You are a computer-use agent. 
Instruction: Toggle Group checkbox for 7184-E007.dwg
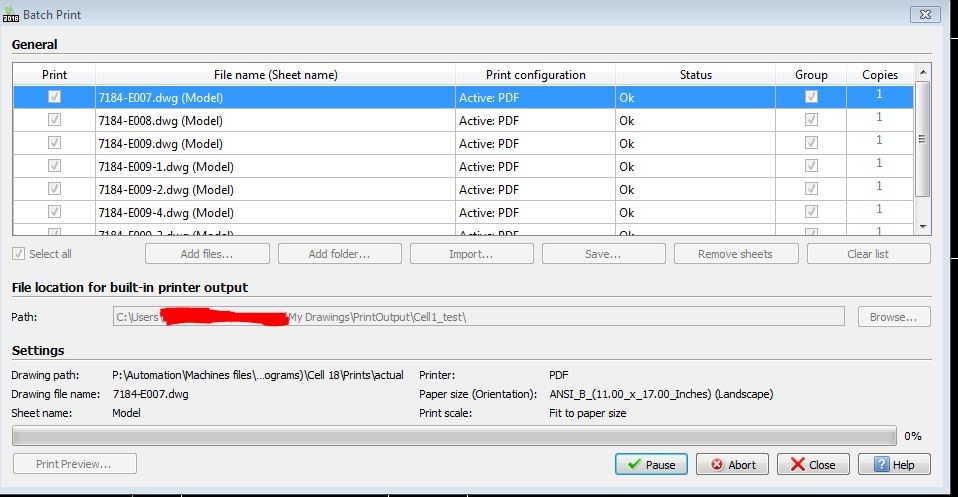(811, 97)
